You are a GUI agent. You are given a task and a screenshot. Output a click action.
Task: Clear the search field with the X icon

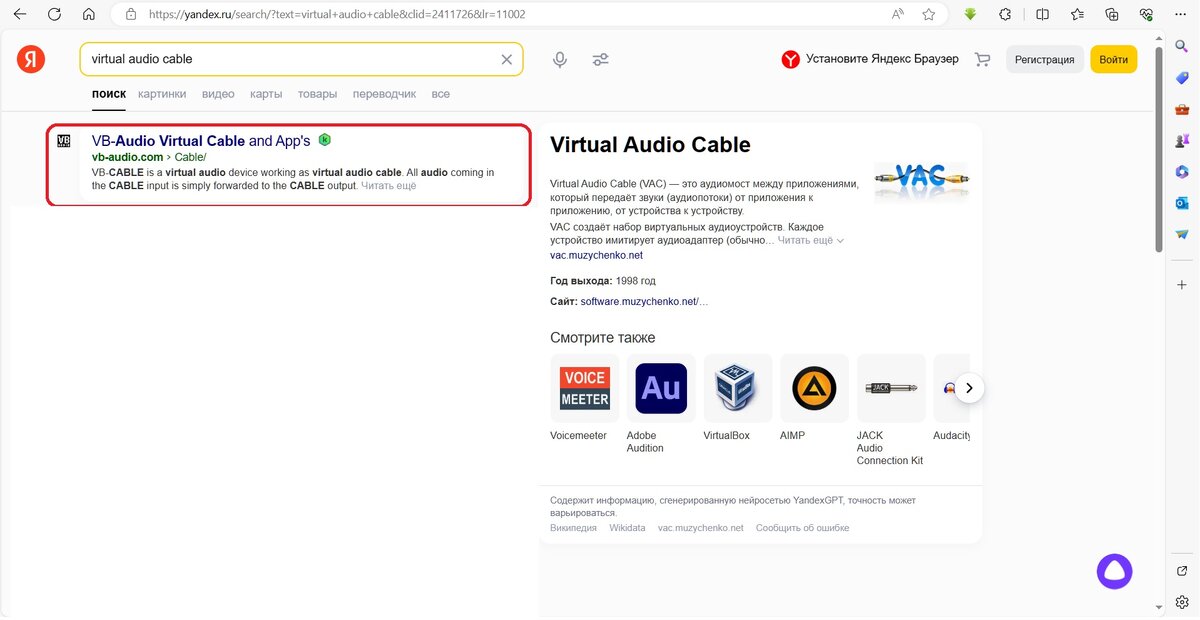(506, 60)
